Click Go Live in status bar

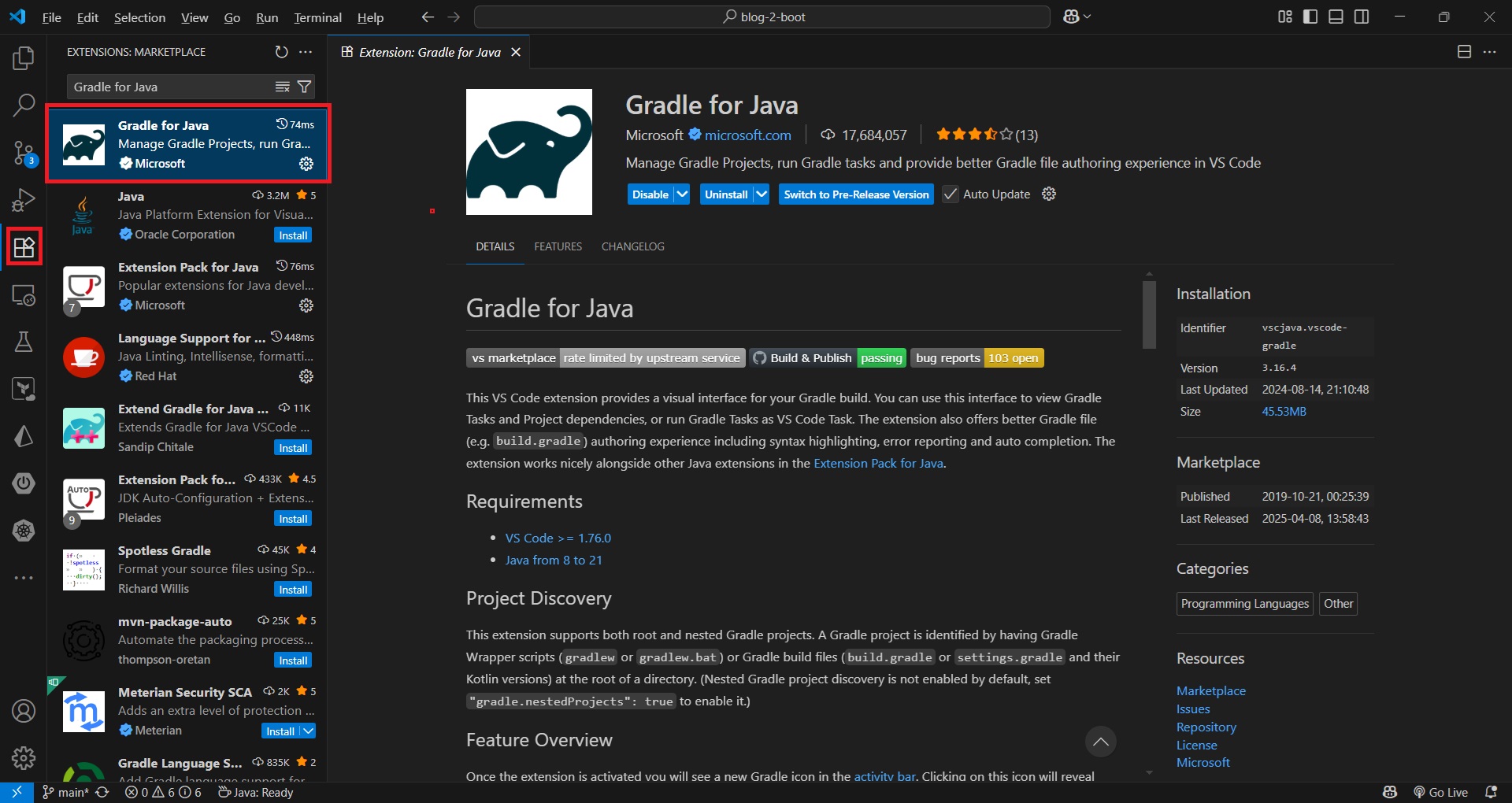click(1441, 792)
